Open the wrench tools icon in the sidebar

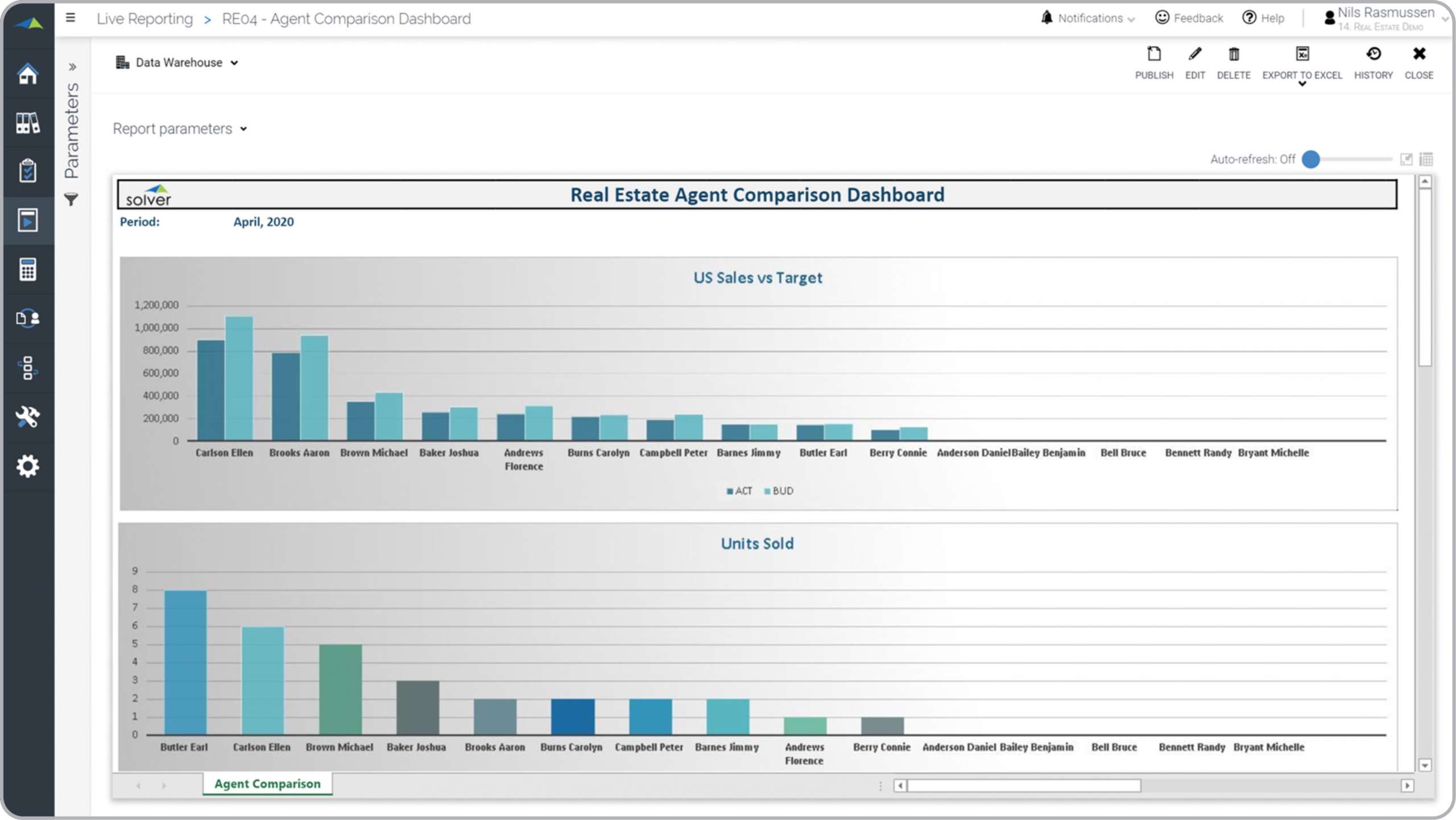27,417
